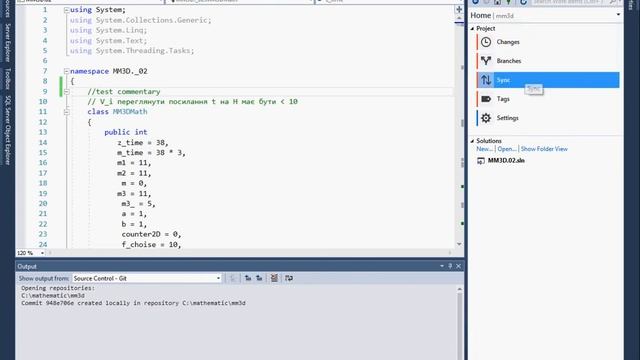Open the highlighted Sync page
This screenshot has width=640, height=360.
(x=548, y=80)
